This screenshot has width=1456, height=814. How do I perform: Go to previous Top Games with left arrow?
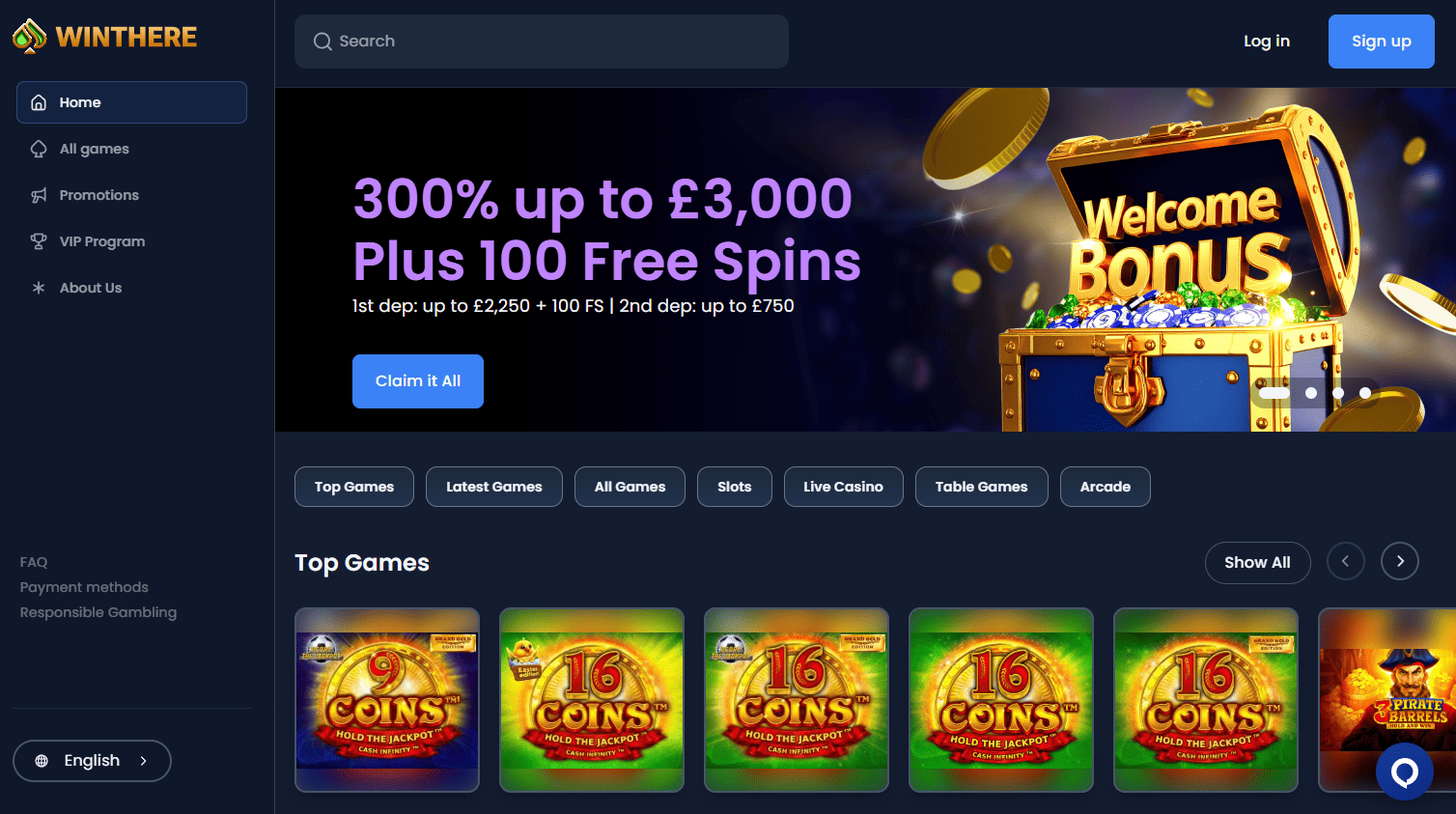pyautogui.click(x=1346, y=561)
